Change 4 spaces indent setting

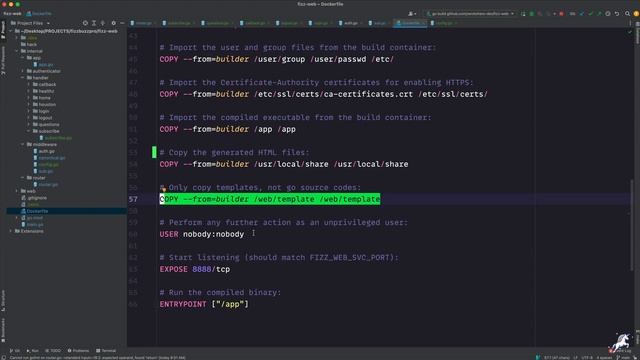[x=604, y=358]
